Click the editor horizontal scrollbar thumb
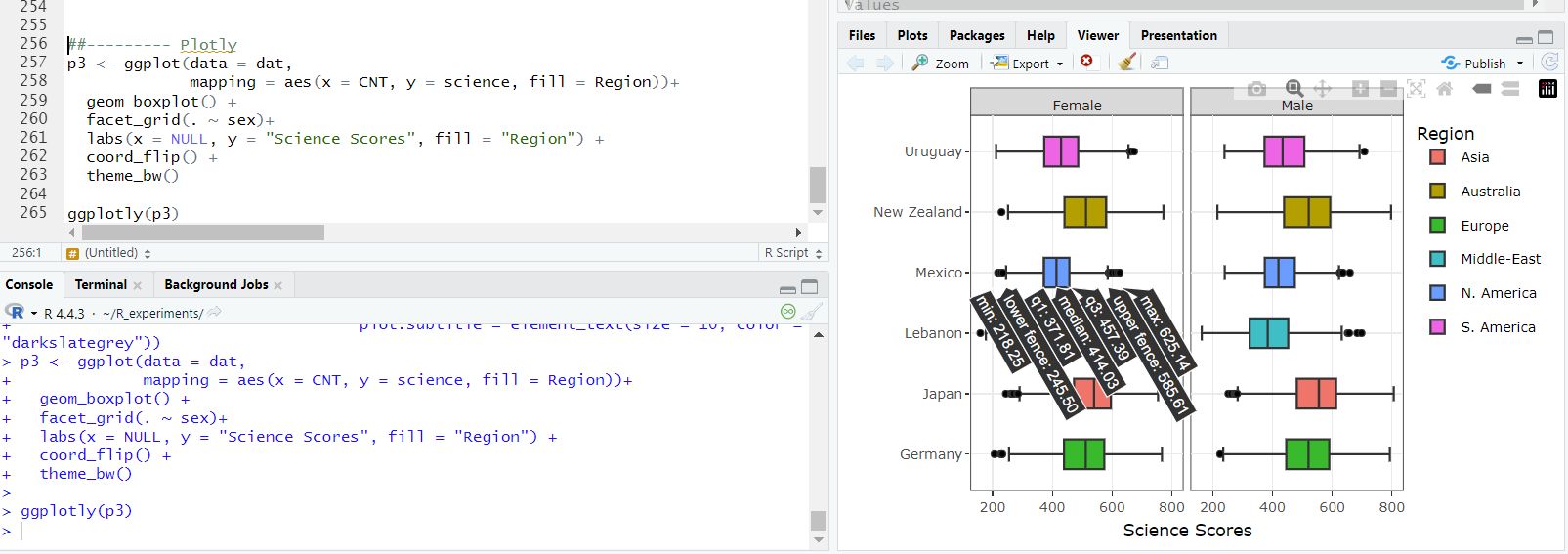 [x=202, y=233]
